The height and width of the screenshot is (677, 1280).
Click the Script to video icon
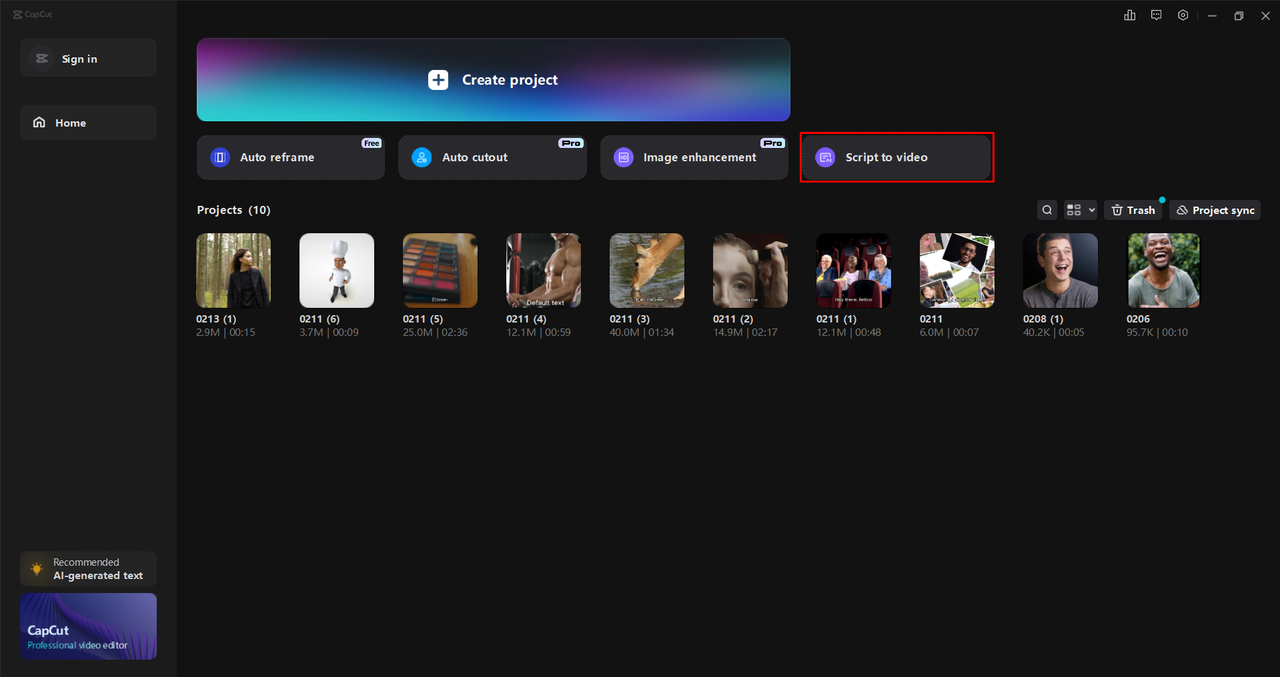[x=825, y=158]
